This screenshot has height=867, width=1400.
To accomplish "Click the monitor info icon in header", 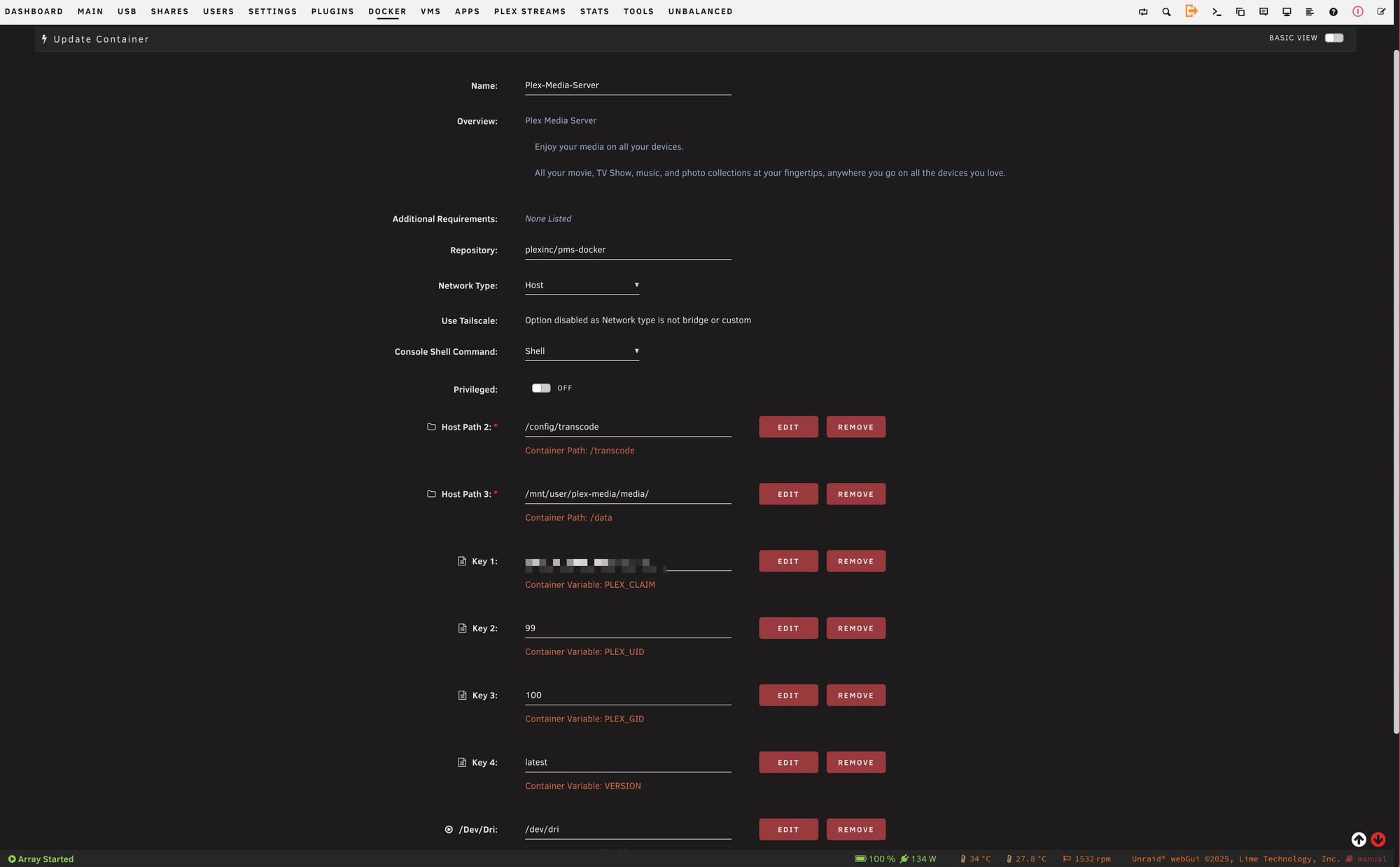I will tap(1287, 12).
